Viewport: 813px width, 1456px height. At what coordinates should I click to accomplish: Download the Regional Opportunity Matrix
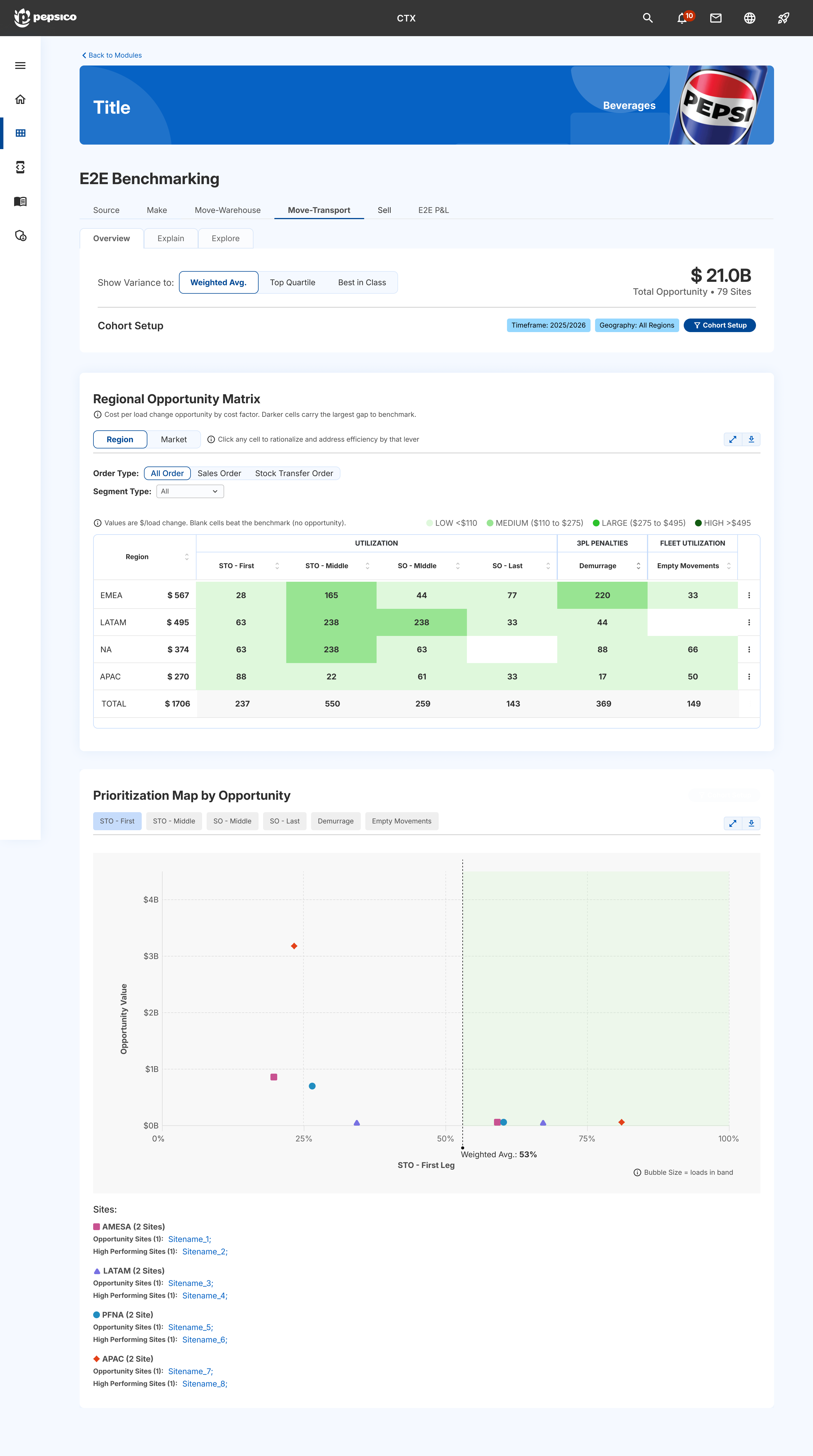(x=751, y=439)
